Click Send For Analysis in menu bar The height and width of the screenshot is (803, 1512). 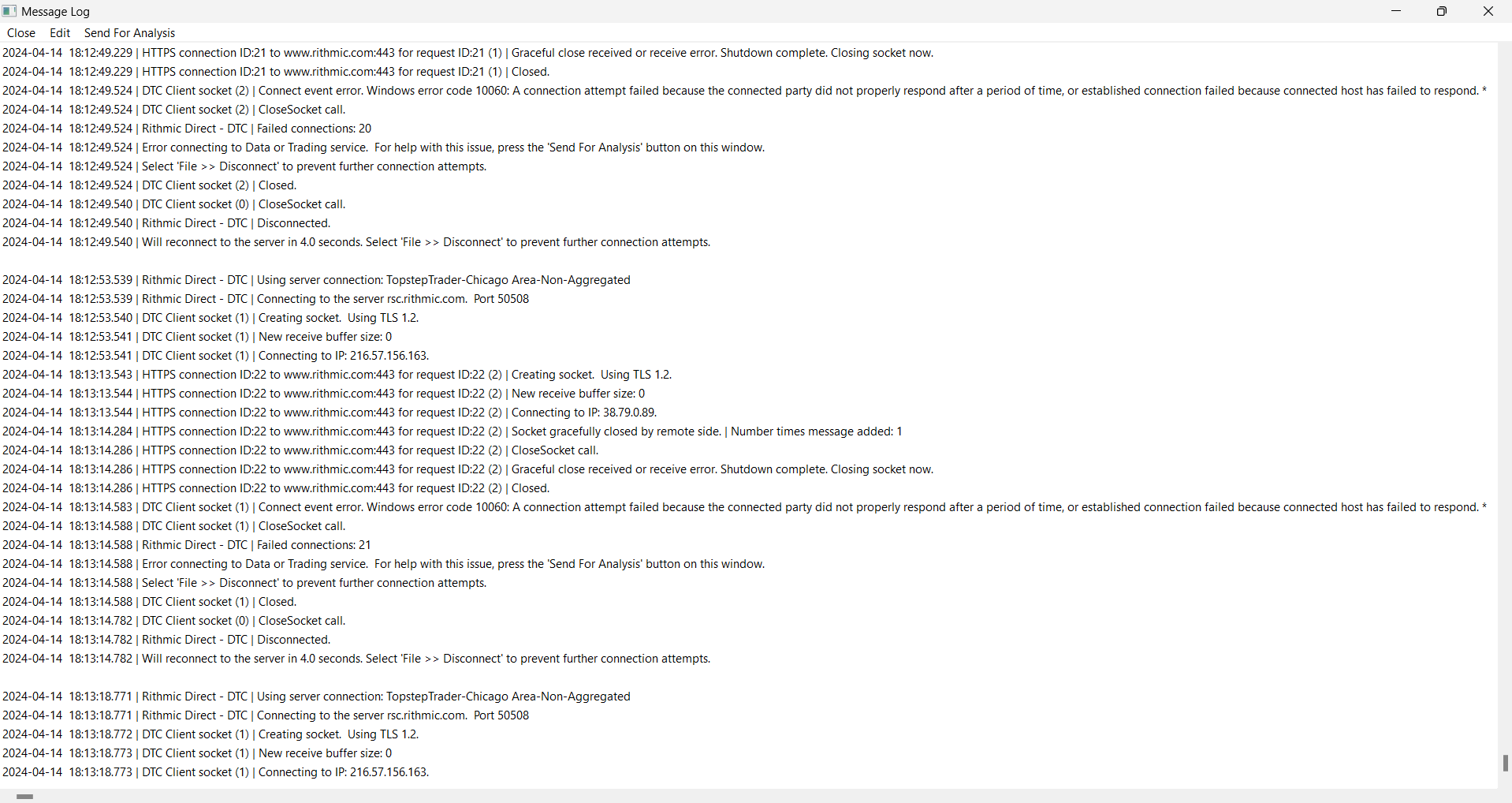129,33
